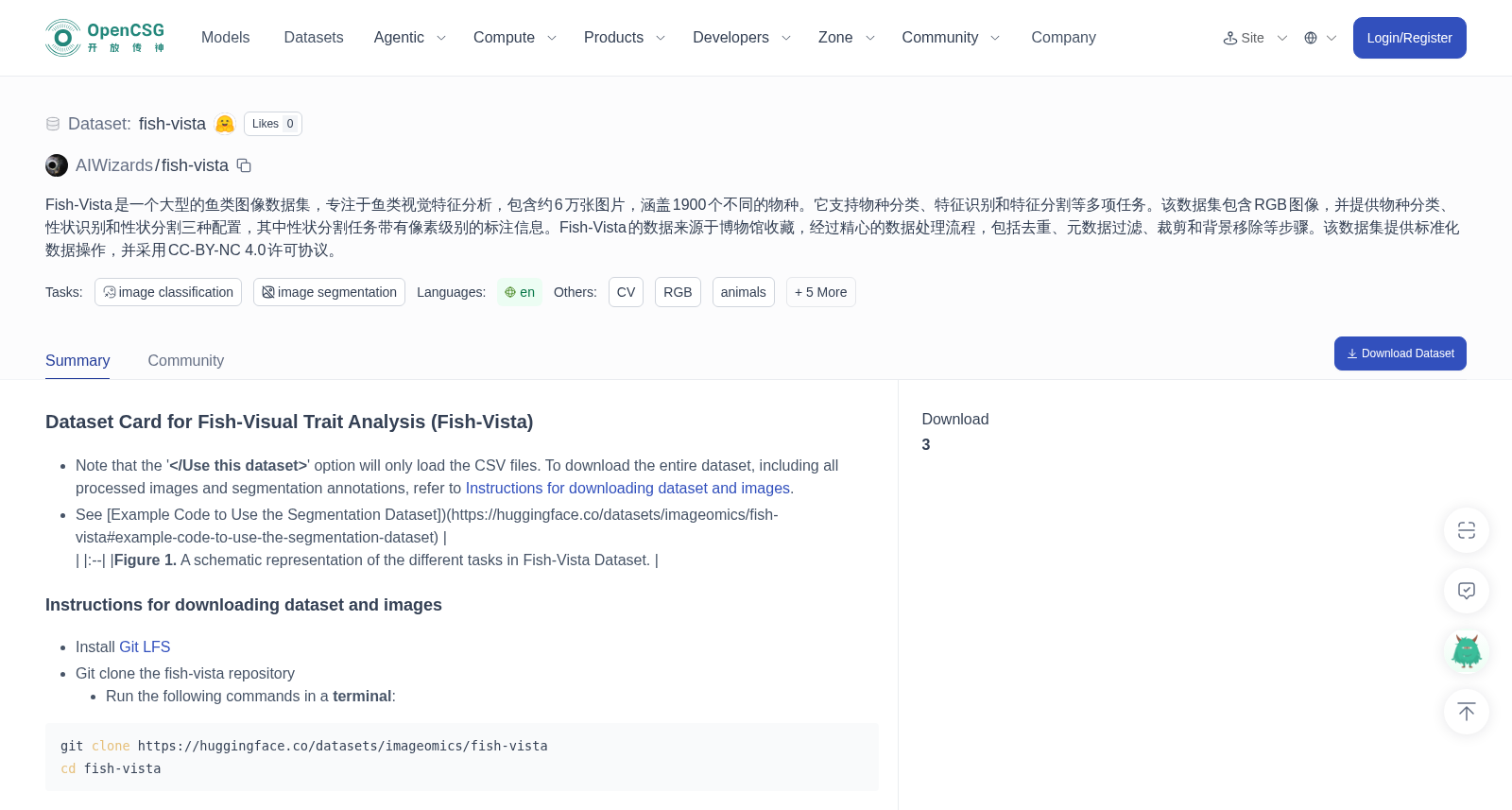Select the animals tag
1512x810 pixels.
pos(744,292)
